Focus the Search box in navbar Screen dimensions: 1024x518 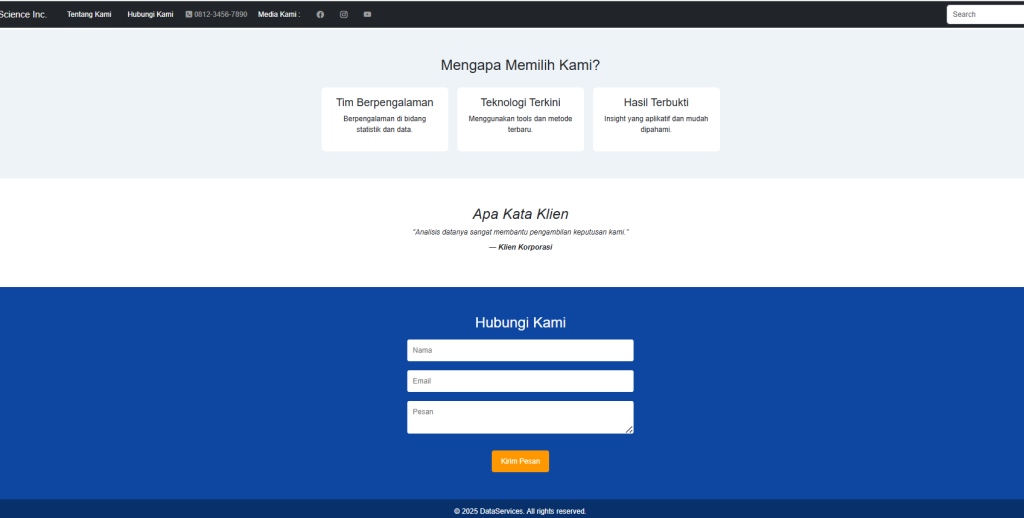click(984, 14)
